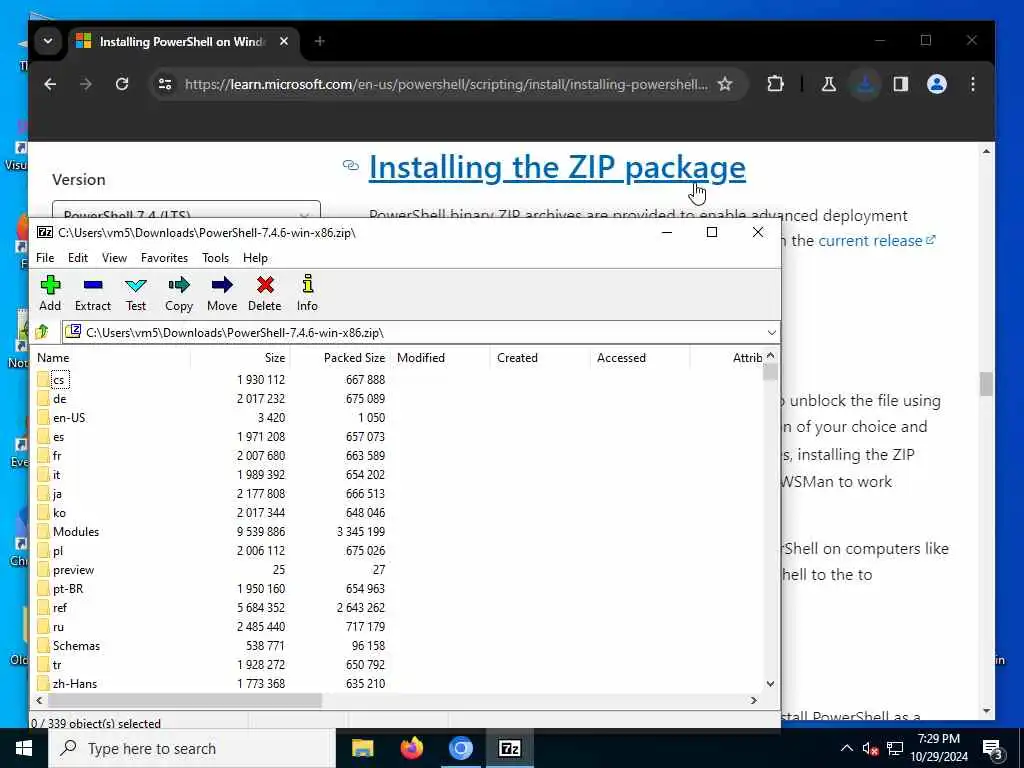Click the muted volume tray icon

click(871, 748)
